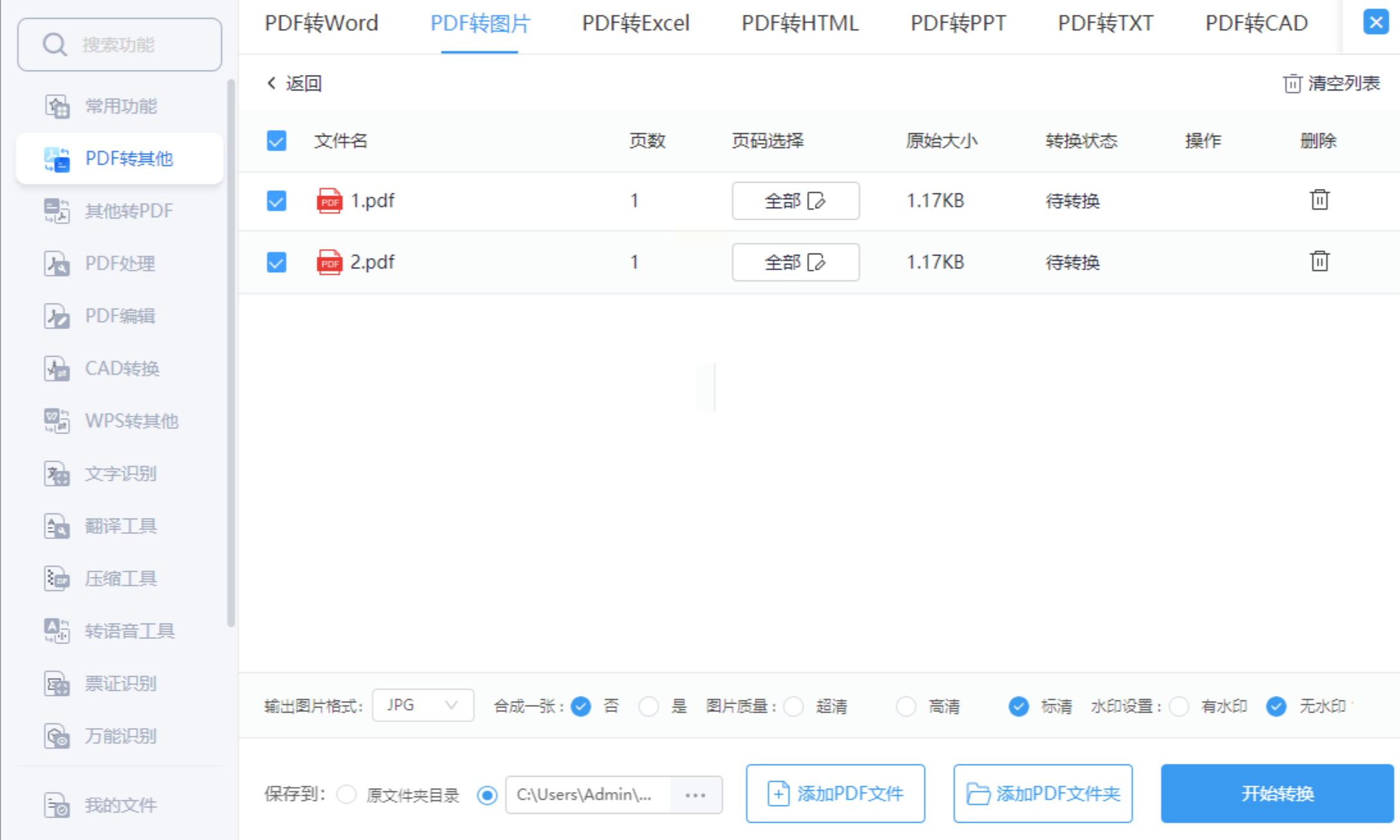
Task: Select the 压缩工具 sidebar icon
Action: [57, 579]
